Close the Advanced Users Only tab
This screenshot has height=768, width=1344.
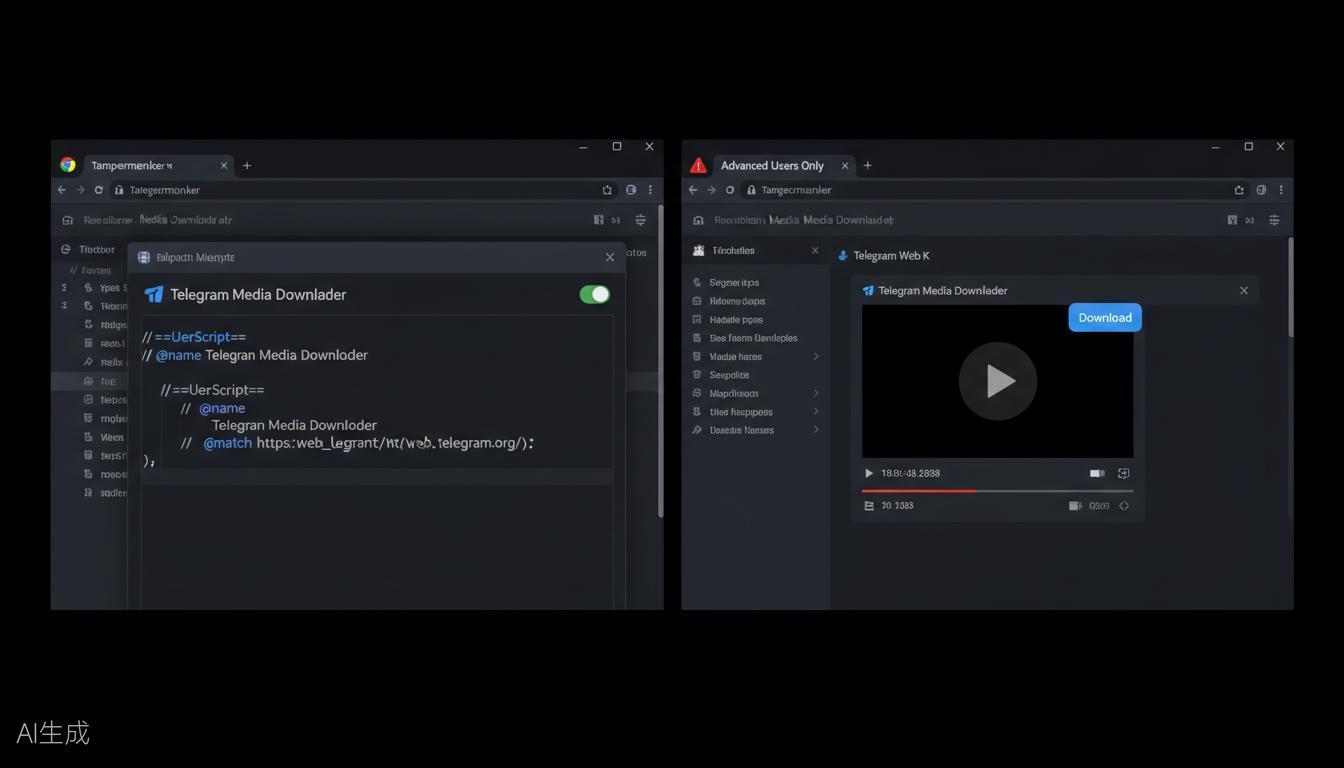click(x=845, y=165)
